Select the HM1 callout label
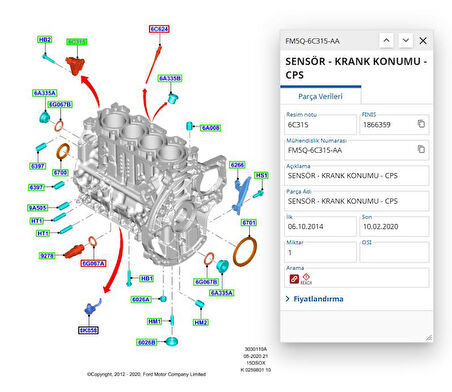 (x=155, y=322)
